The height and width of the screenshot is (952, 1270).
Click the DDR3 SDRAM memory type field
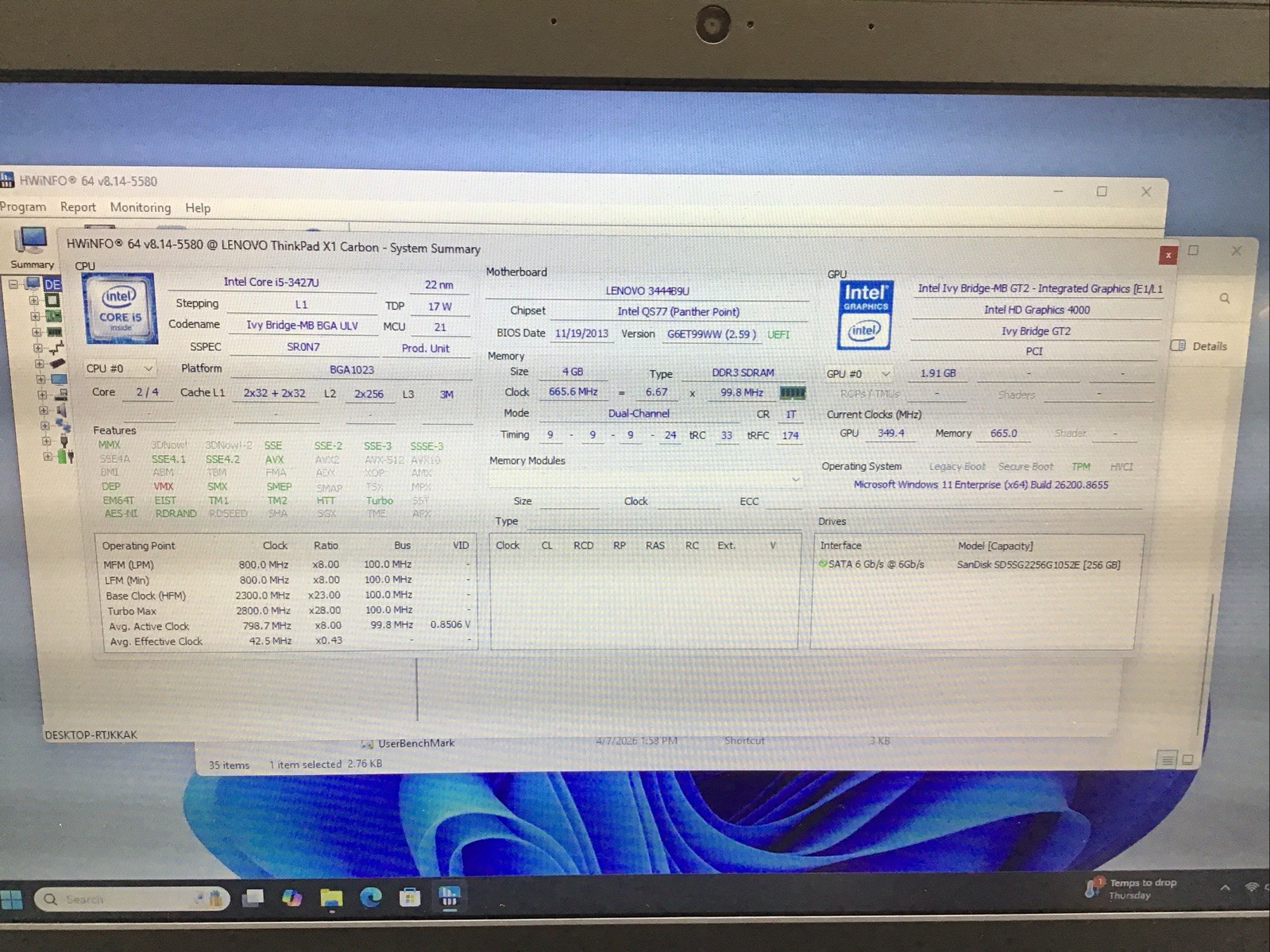click(x=743, y=372)
